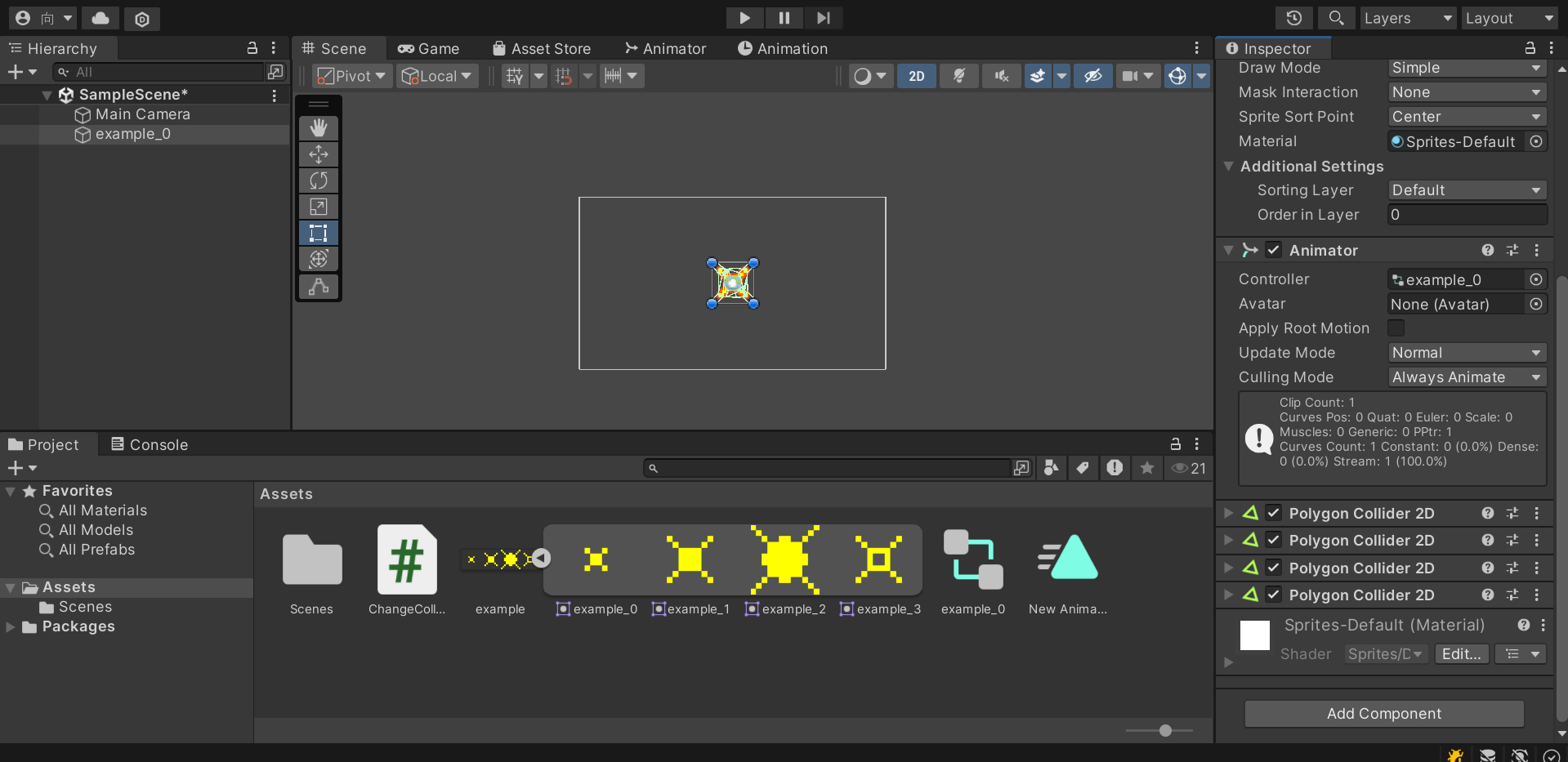Switch to the Animation tab

(x=783, y=49)
